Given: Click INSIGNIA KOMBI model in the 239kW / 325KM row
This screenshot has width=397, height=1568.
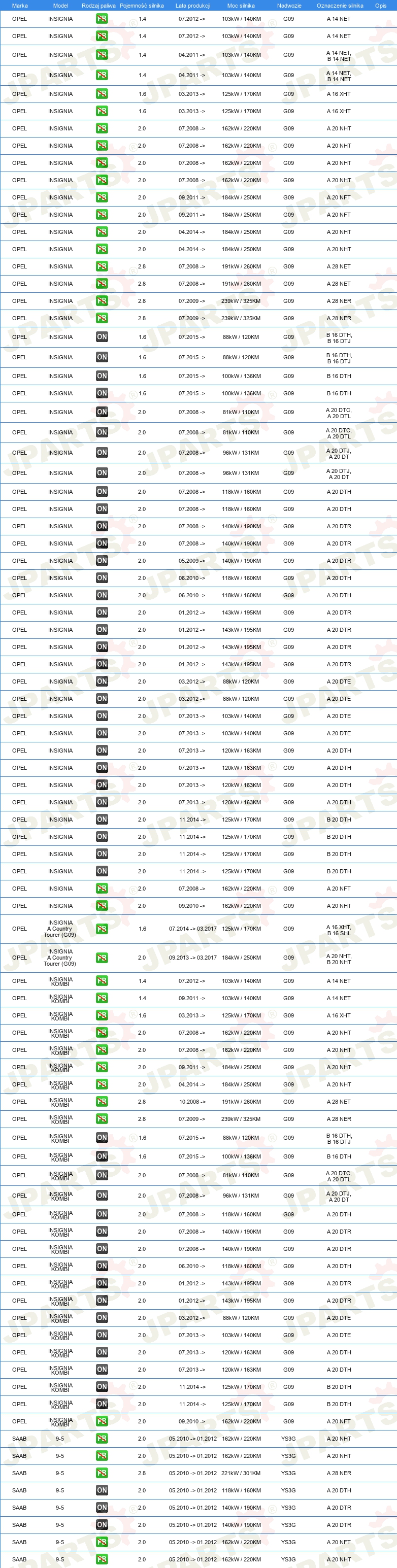Looking at the screenshot, I should [60, 1120].
